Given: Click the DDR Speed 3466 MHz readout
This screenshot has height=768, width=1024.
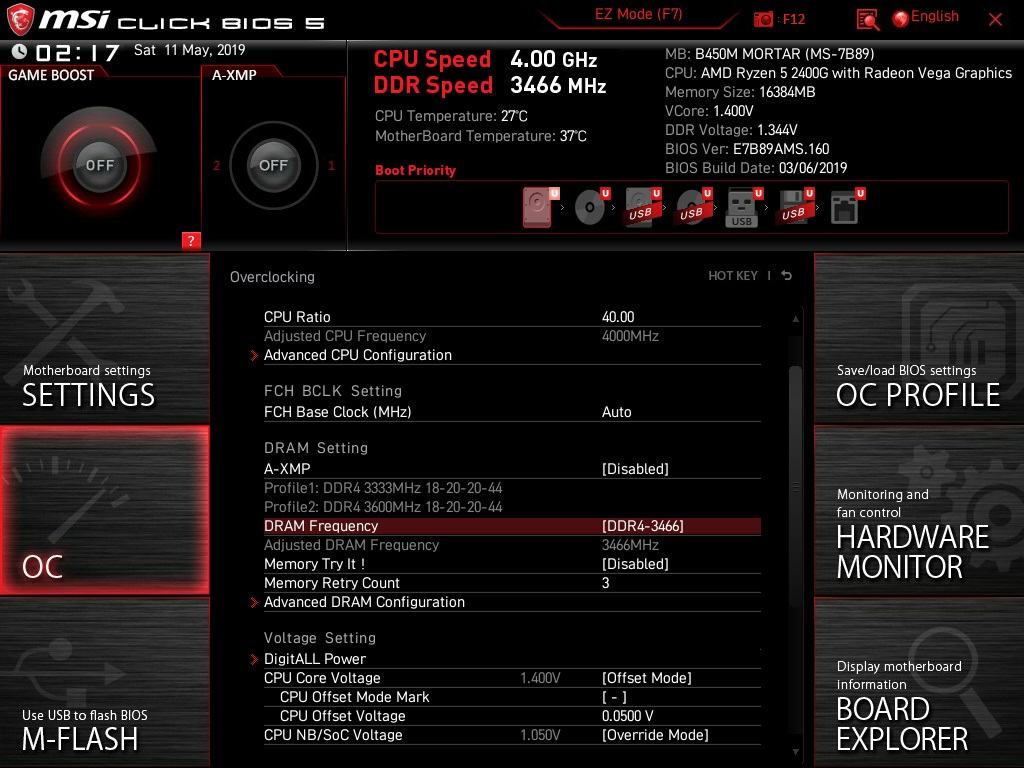Looking at the screenshot, I should click(490, 86).
